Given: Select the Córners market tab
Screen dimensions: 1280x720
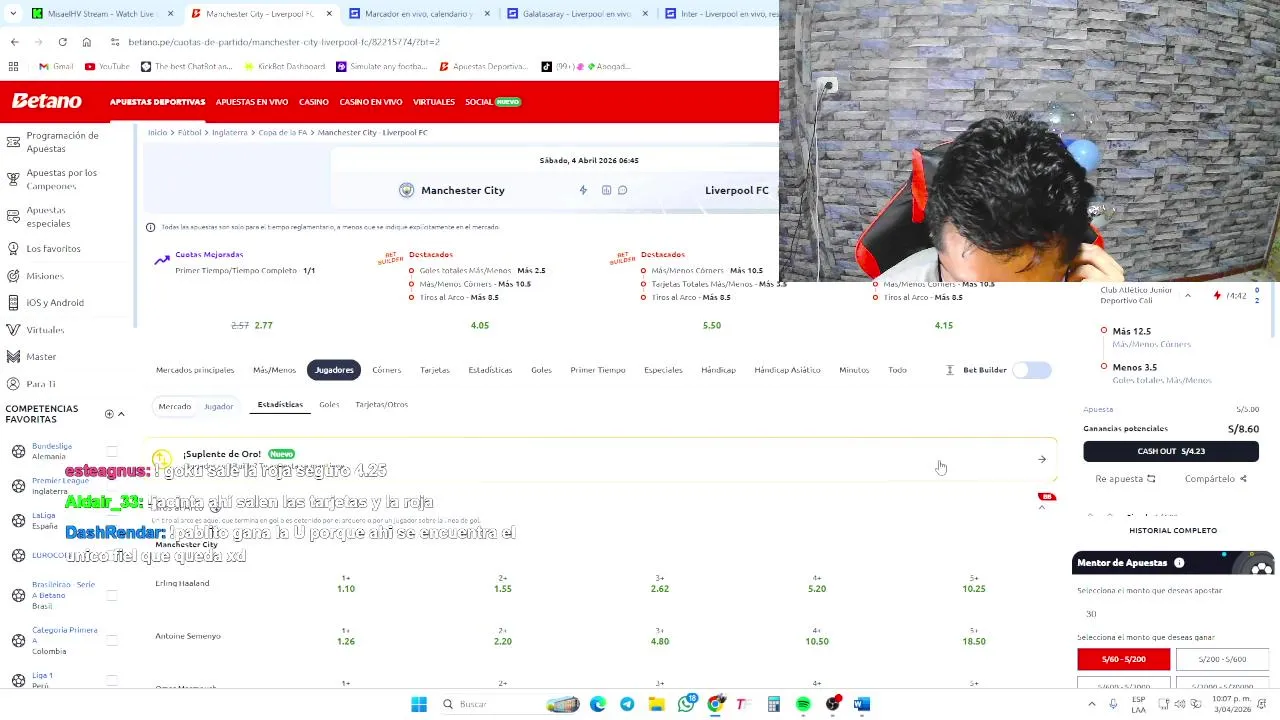Looking at the screenshot, I should click(x=386, y=370).
